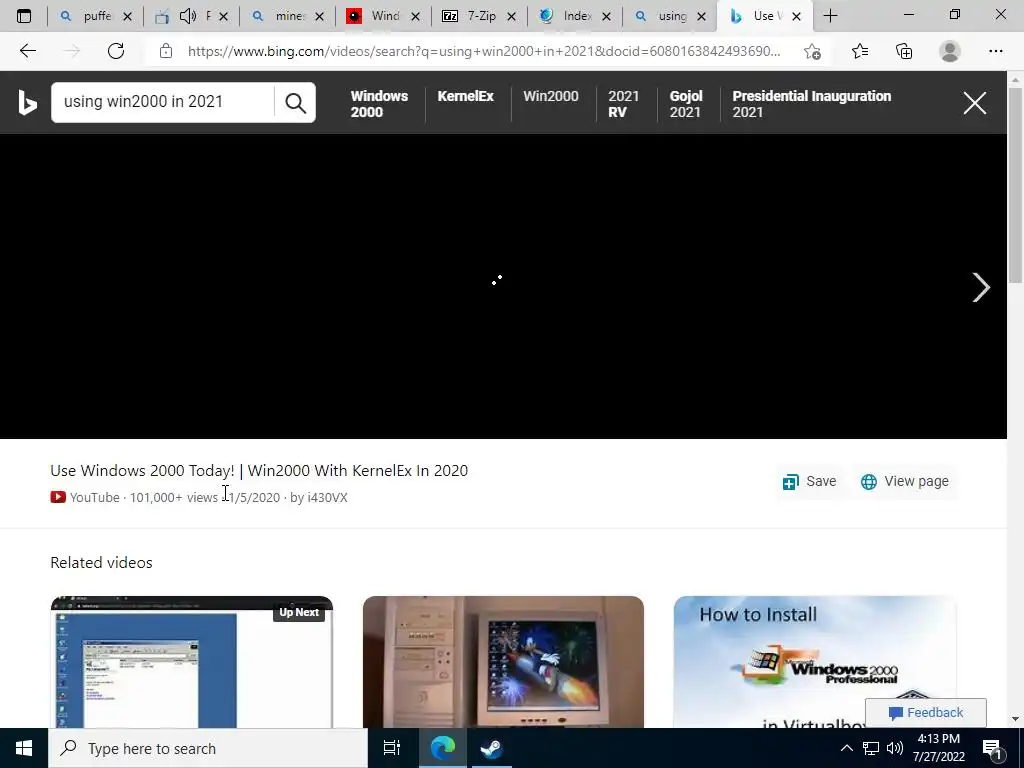Select the Gojol 2021 suggestion

[685, 104]
